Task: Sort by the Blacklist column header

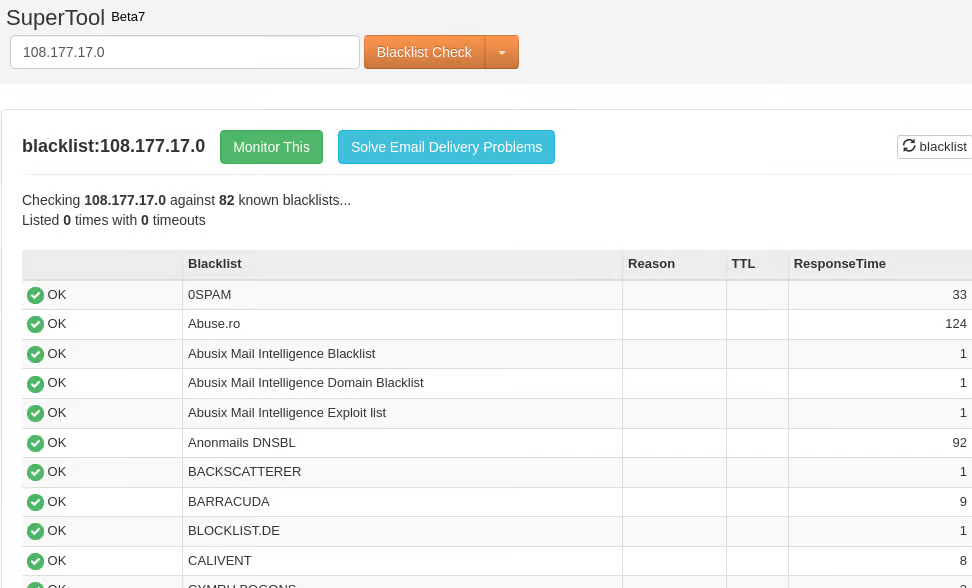Action: [214, 264]
